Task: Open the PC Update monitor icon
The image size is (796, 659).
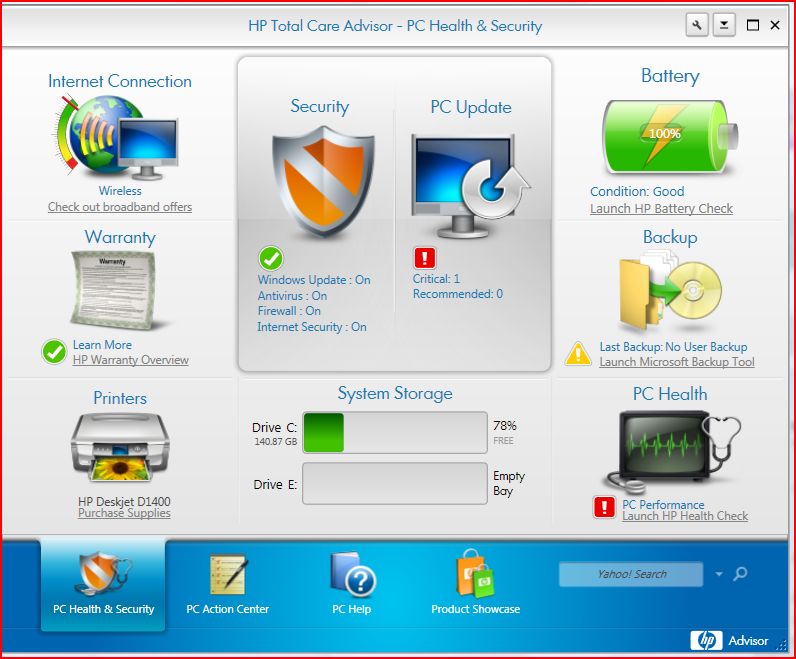Action: click(x=470, y=185)
